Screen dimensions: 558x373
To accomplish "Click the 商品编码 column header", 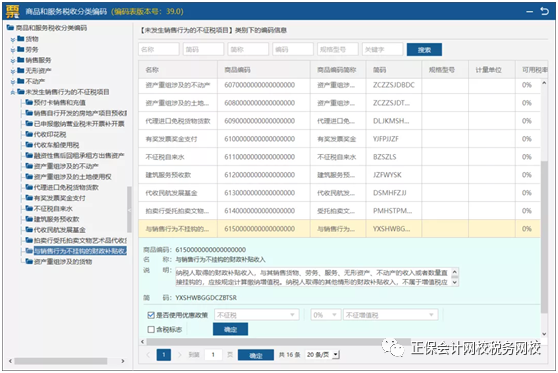I will (x=264, y=70).
